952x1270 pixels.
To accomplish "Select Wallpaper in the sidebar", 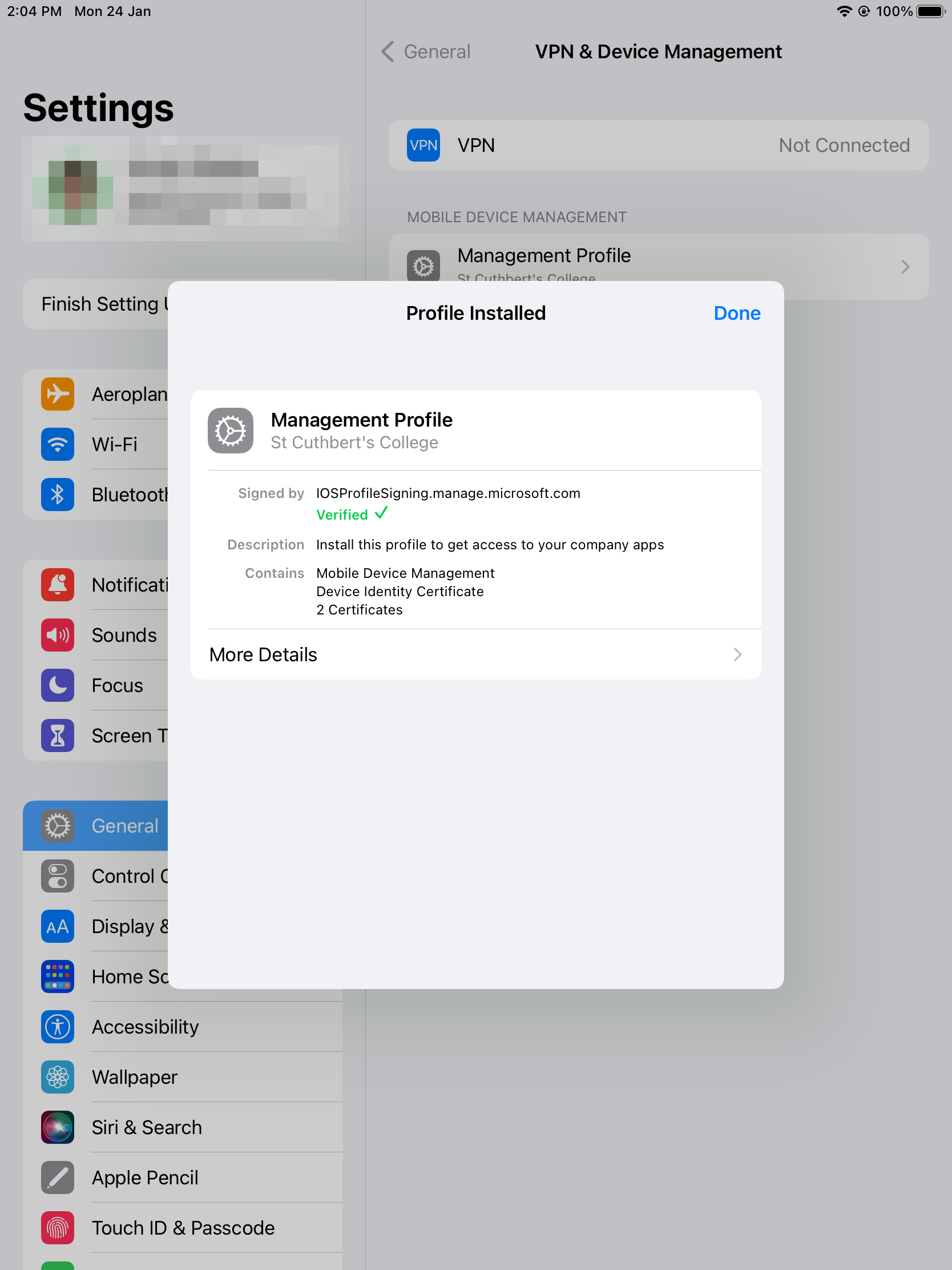I will click(183, 1077).
